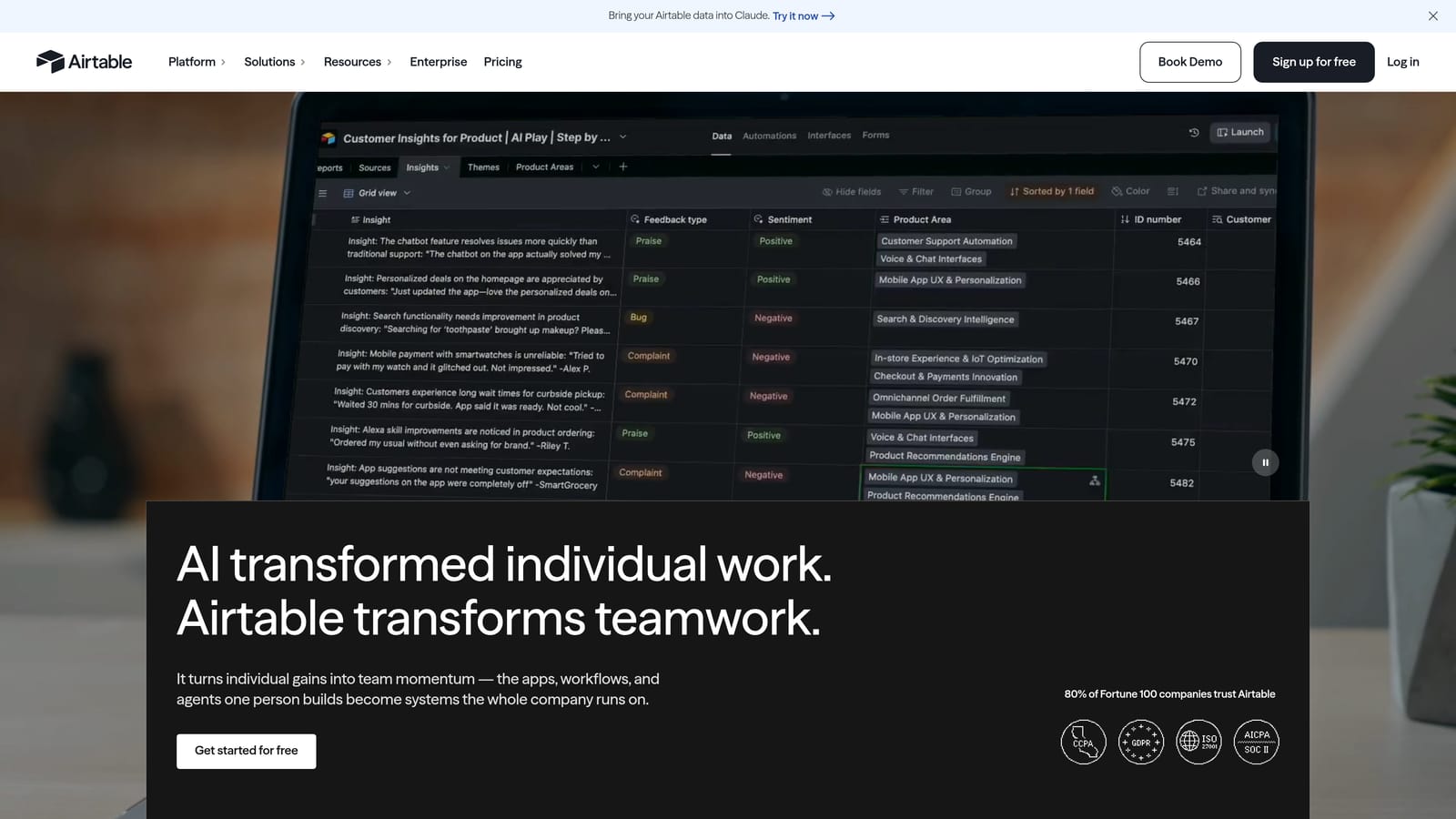Click the In-store Experience & IoT Optimization tag
This screenshot has height=819, width=1456.
(x=958, y=359)
